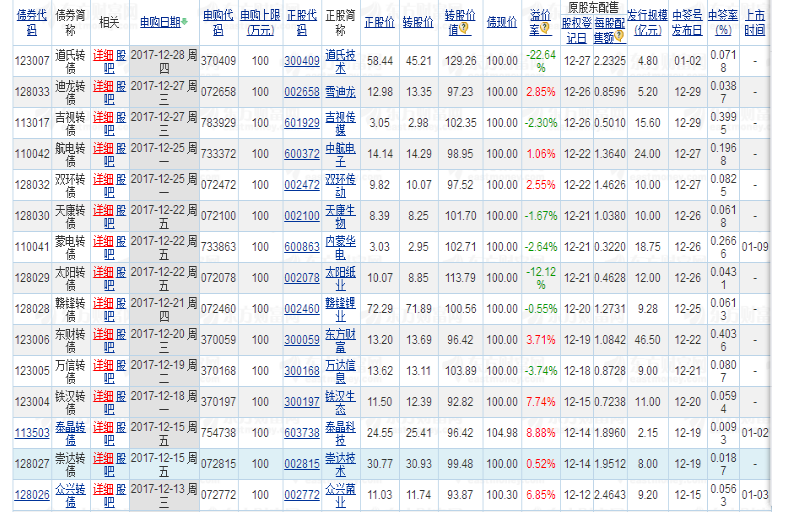Screen dimensions: 793x529
Task: Click the help icon beside 溢价率 header
Action: (544, 28)
